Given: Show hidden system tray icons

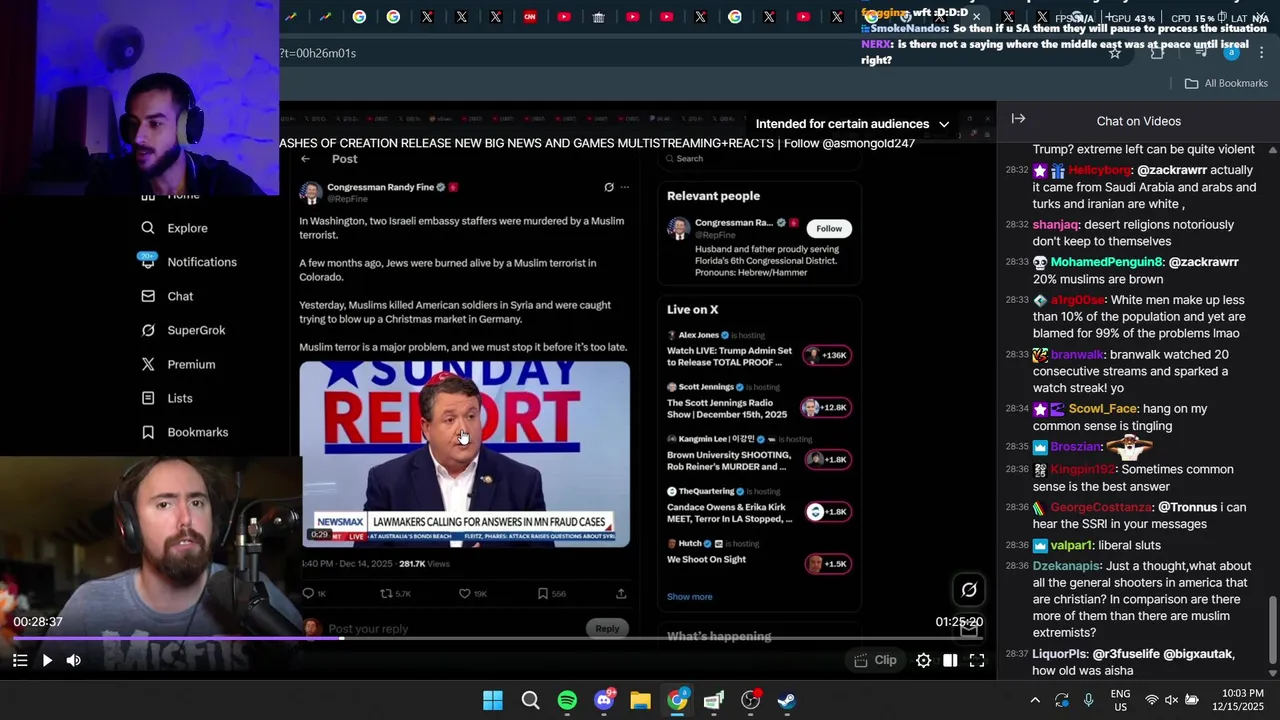Looking at the screenshot, I should (x=1035, y=700).
